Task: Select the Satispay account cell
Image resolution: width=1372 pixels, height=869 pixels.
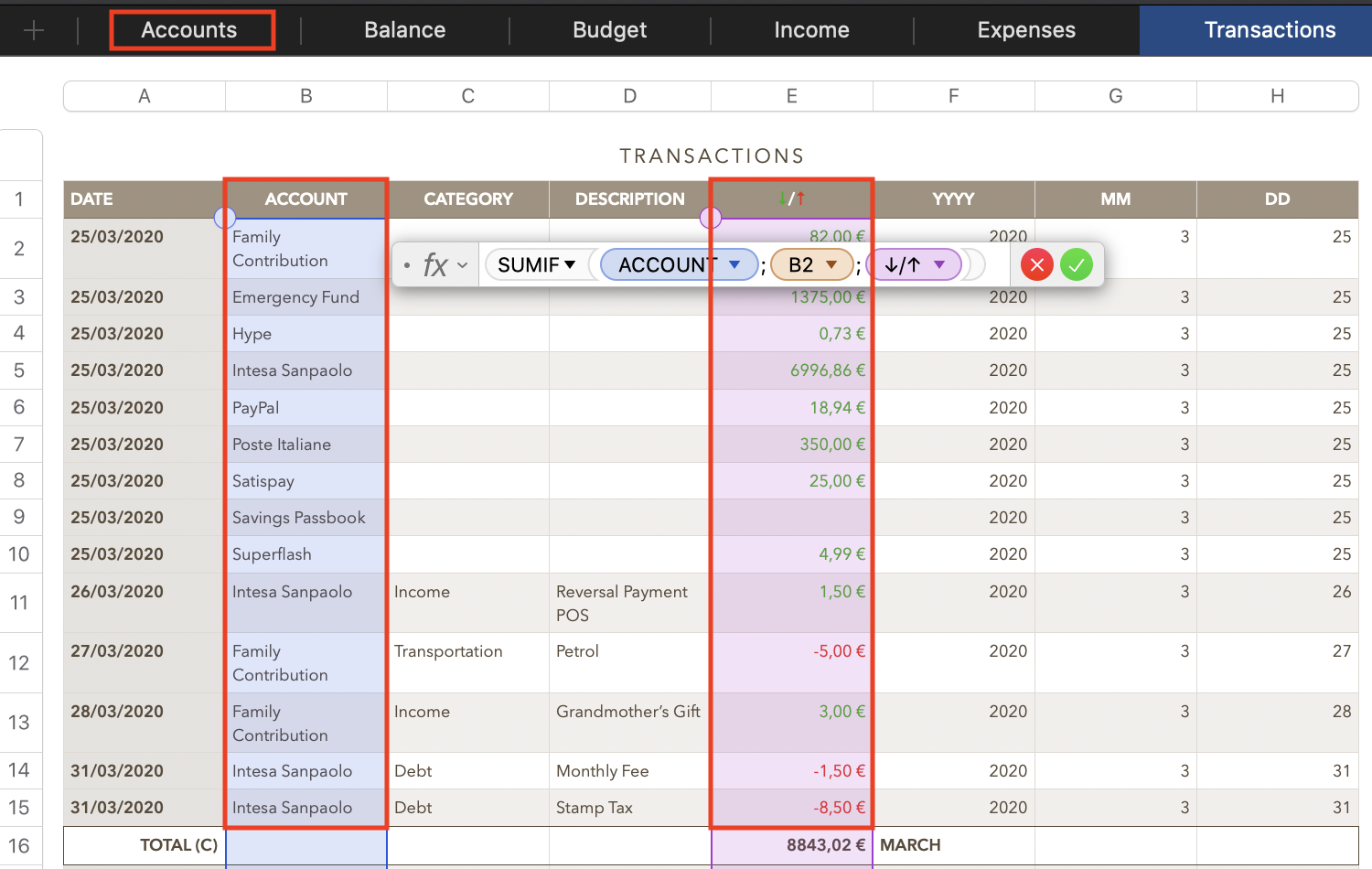Action: 306,481
